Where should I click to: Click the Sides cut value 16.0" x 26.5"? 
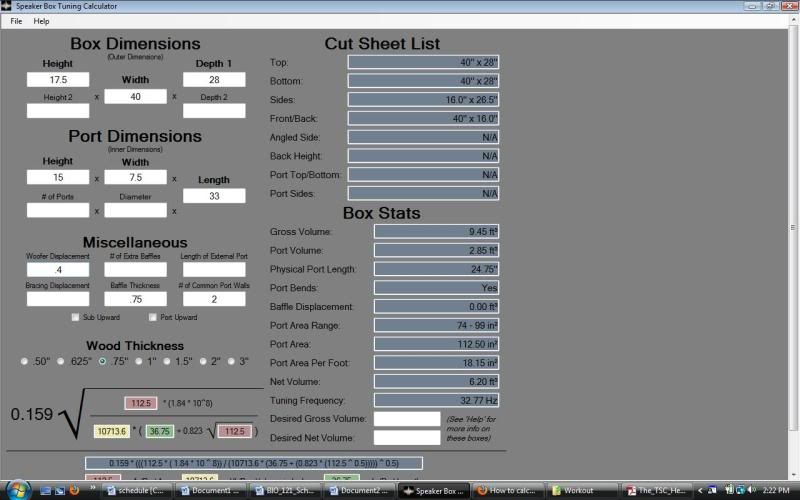click(423, 99)
